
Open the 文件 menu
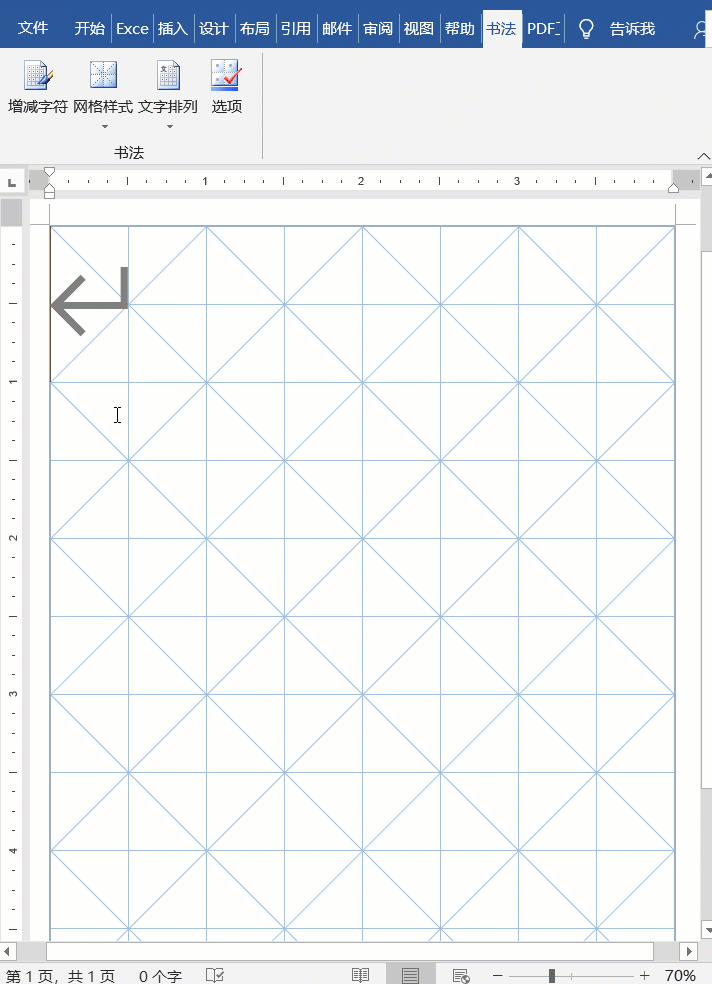coord(33,28)
